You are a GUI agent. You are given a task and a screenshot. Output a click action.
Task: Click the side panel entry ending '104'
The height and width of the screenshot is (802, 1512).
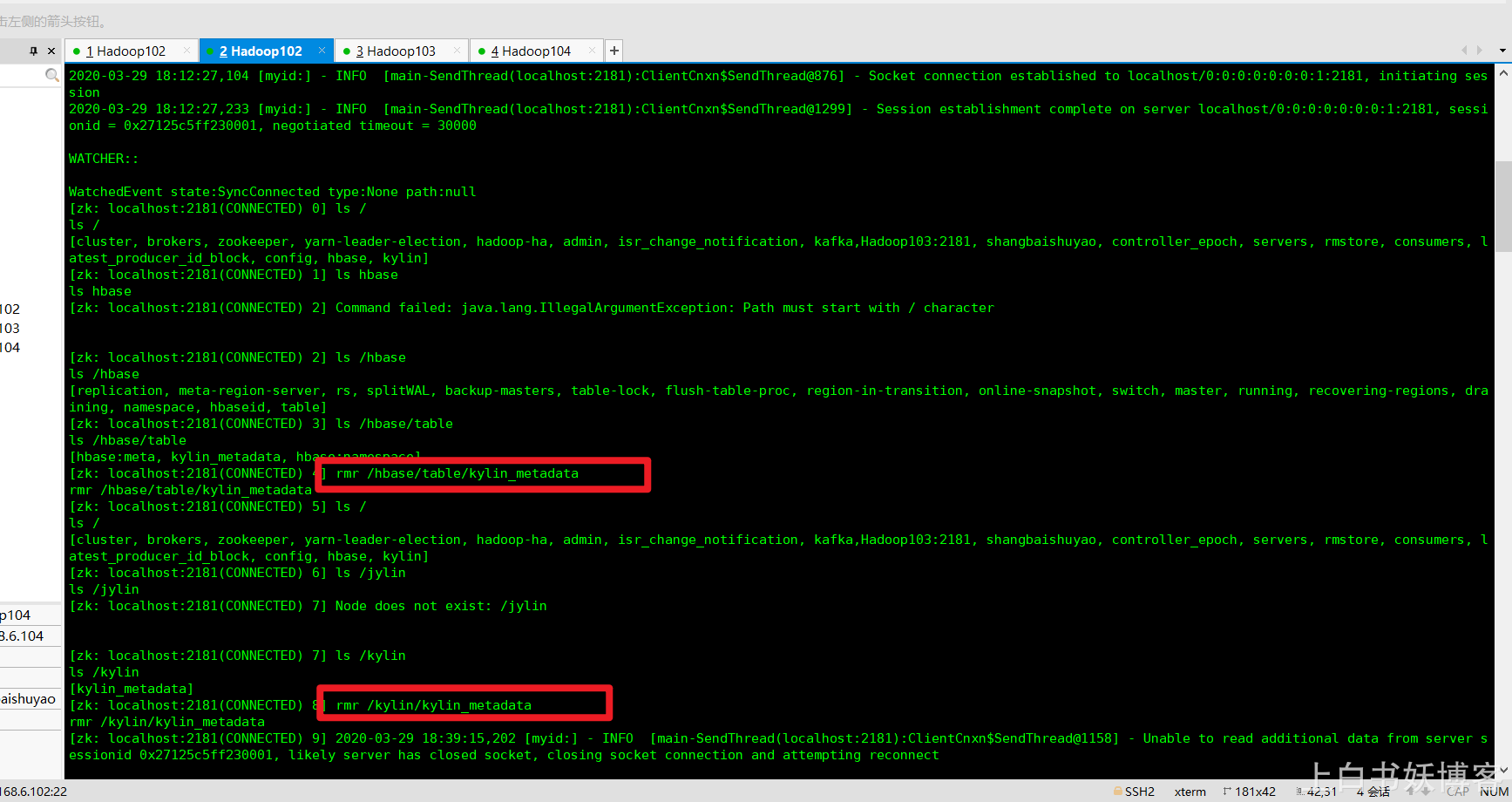10,347
